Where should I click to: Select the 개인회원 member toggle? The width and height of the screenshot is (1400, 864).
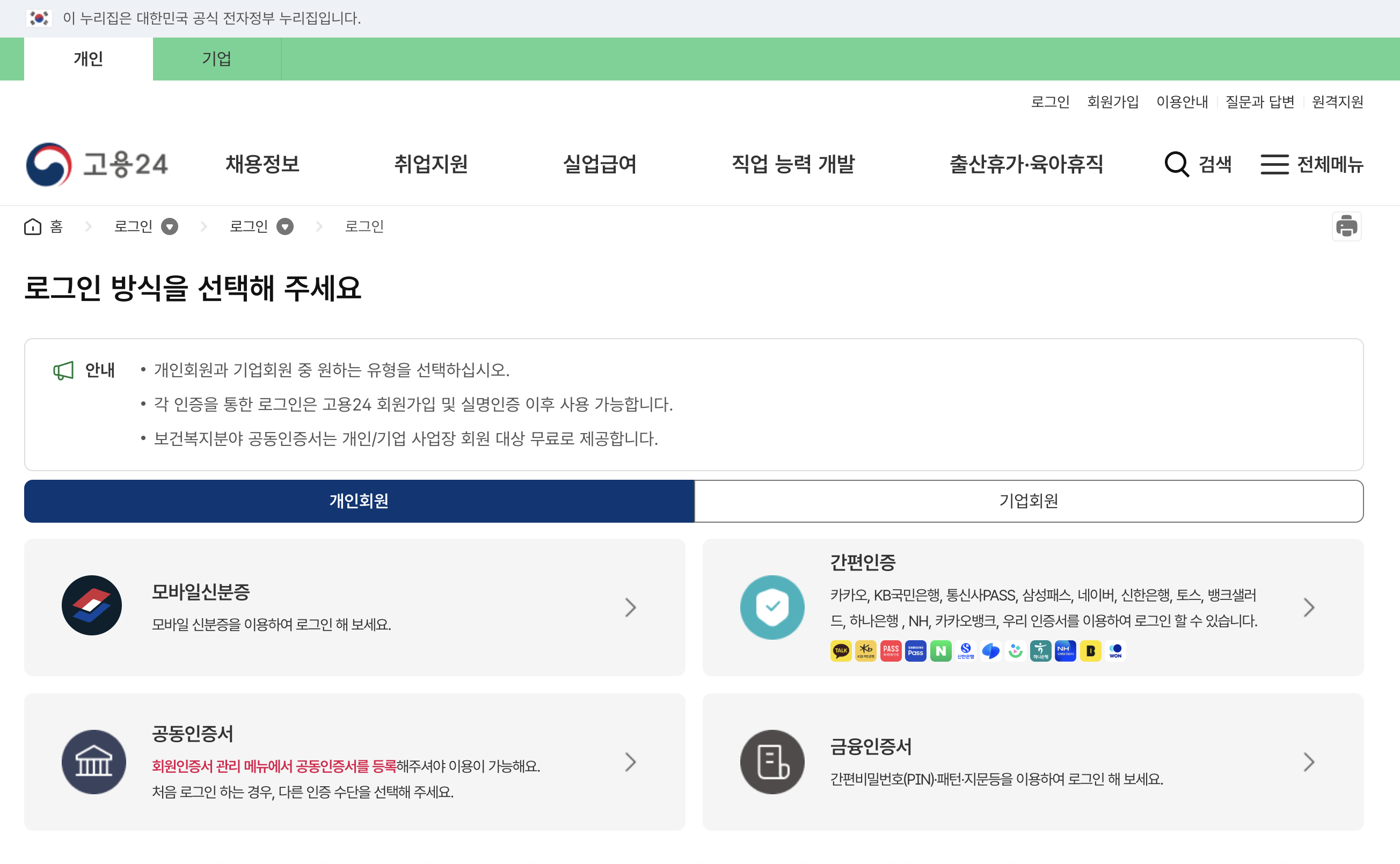[359, 501]
